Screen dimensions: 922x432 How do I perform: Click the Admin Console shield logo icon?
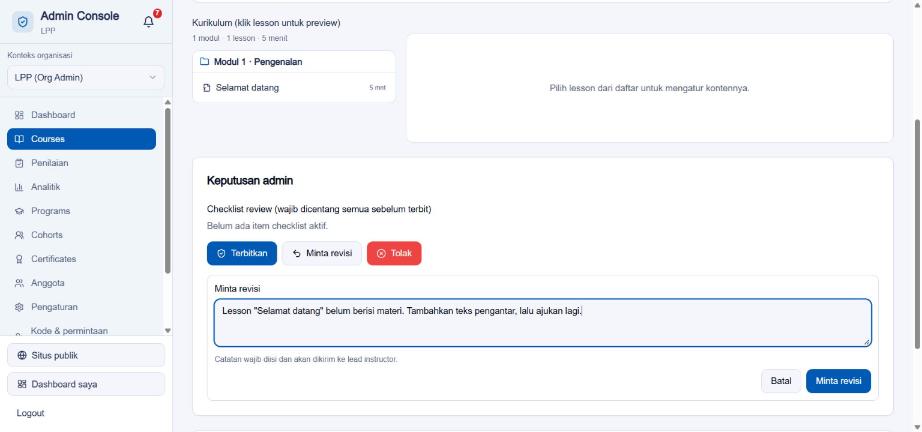(x=22, y=22)
